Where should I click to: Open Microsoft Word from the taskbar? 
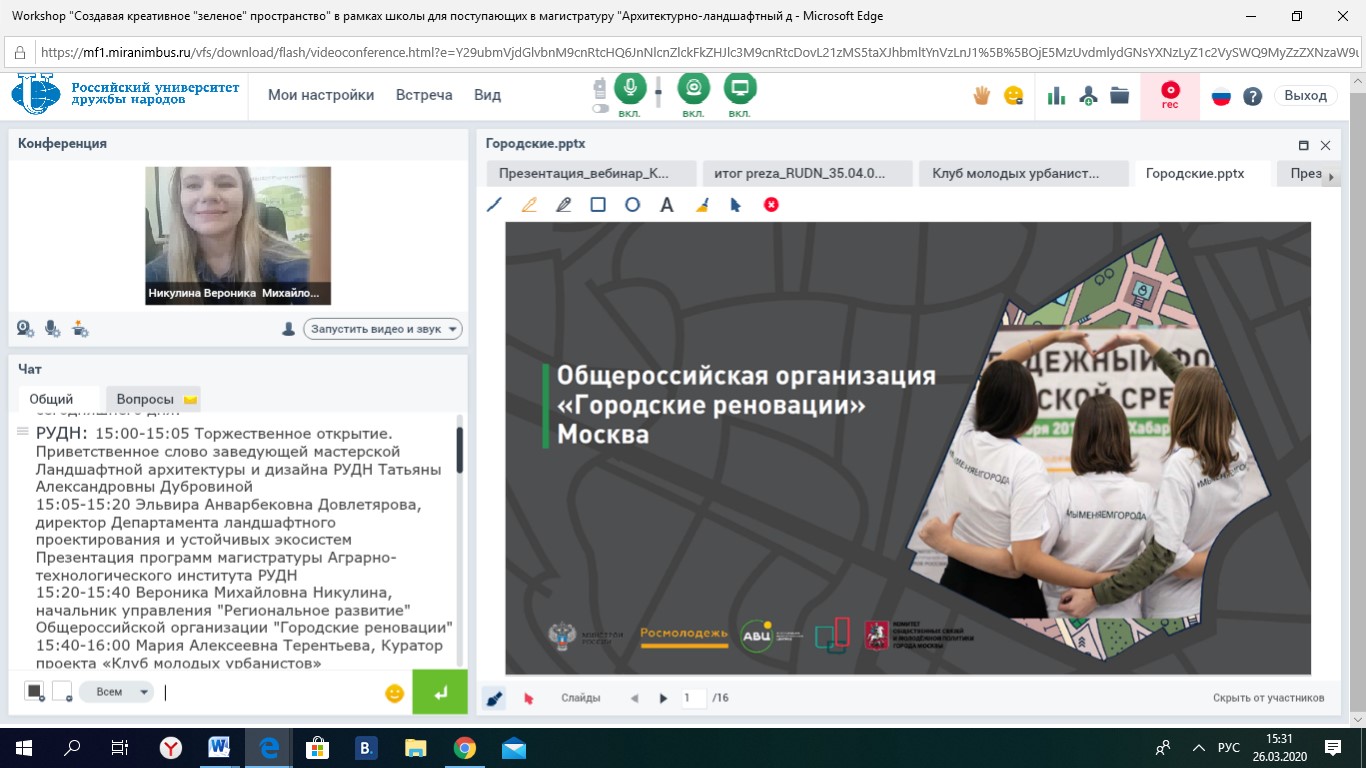click(x=220, y=747)
